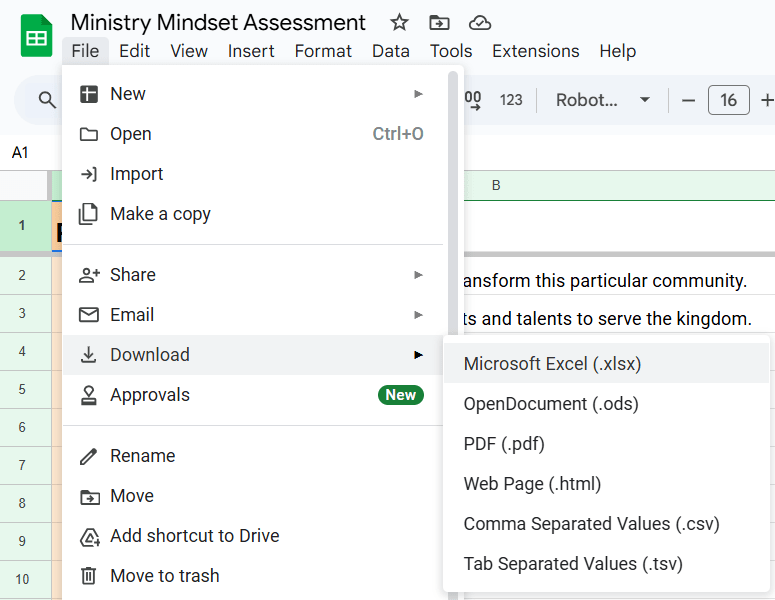Select Microsoft Excel (.xlsx) download option
This screenshot has height=600, width=775.
pyautogui.click(x=552, y=364)
